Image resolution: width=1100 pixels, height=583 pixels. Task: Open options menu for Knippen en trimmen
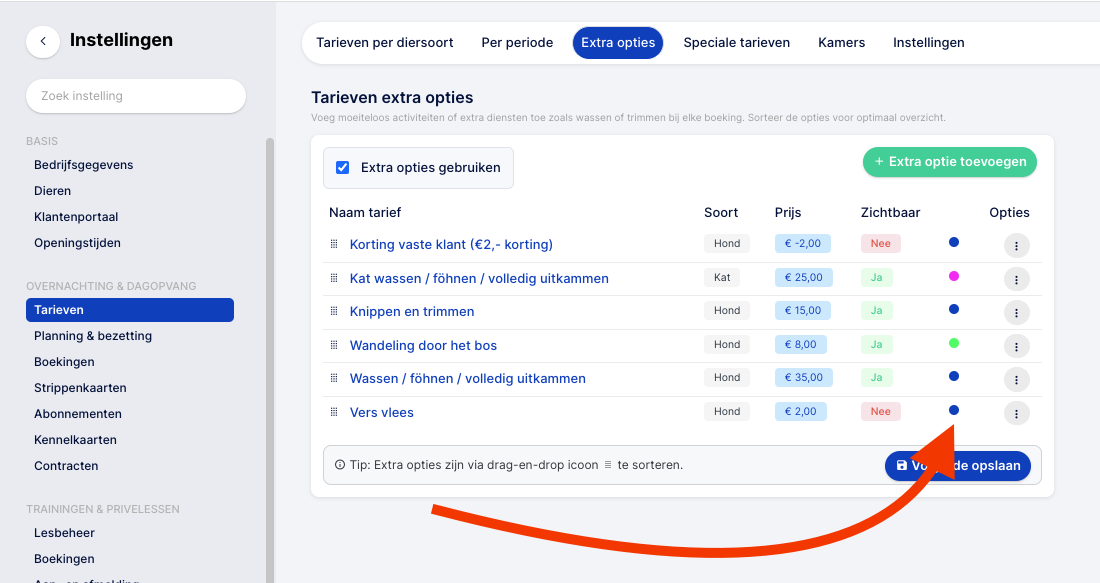(1016, 312)
